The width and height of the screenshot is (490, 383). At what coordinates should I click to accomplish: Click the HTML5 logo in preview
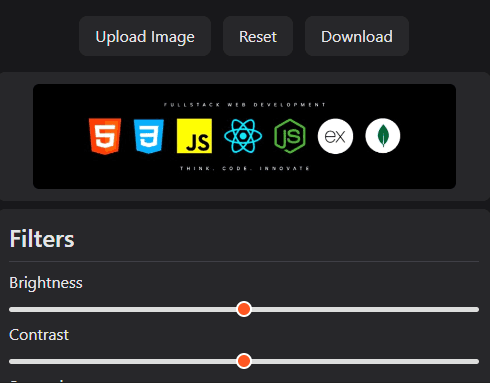(x=105, y=136)
